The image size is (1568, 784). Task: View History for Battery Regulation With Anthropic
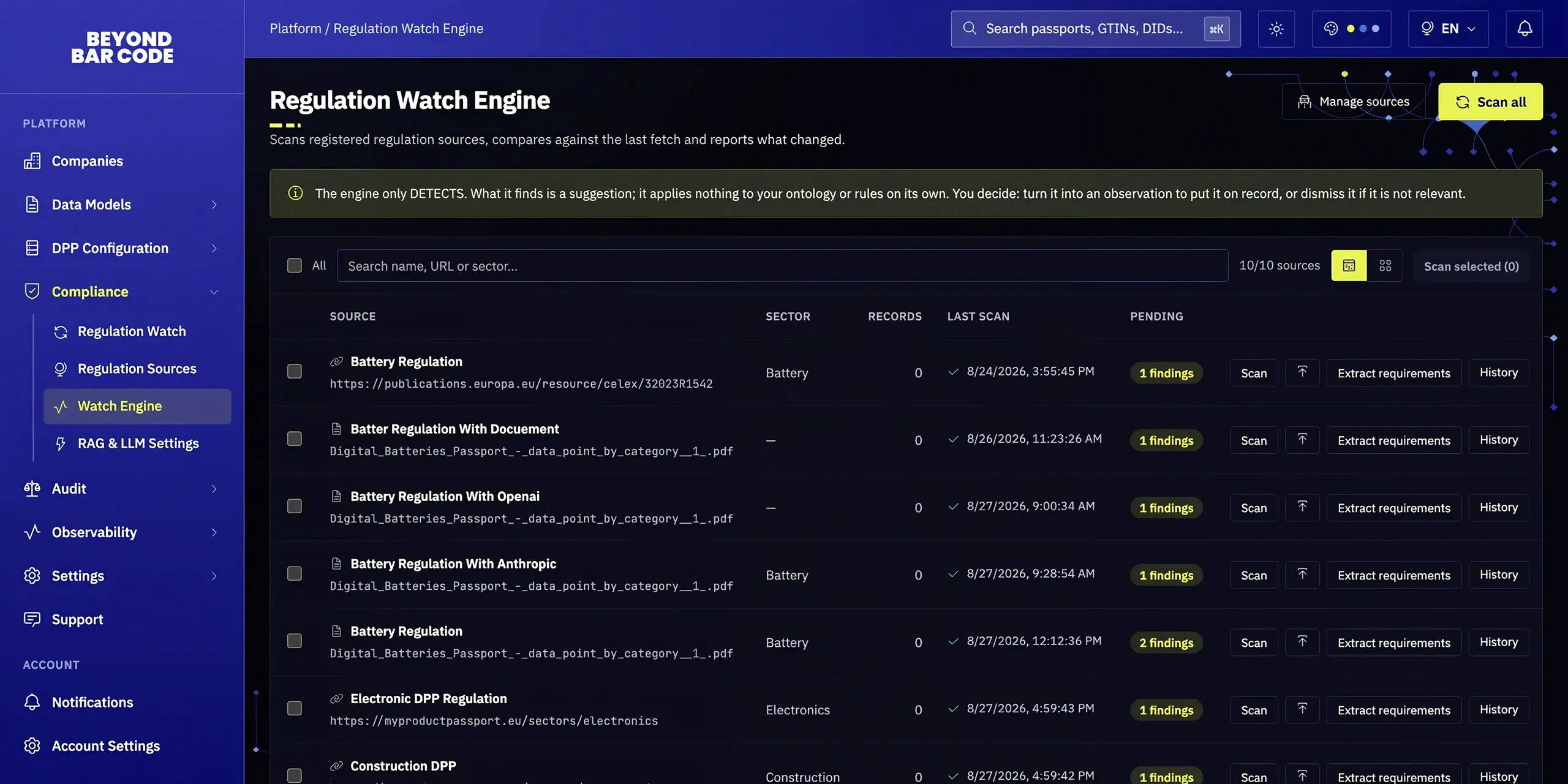1499,575
